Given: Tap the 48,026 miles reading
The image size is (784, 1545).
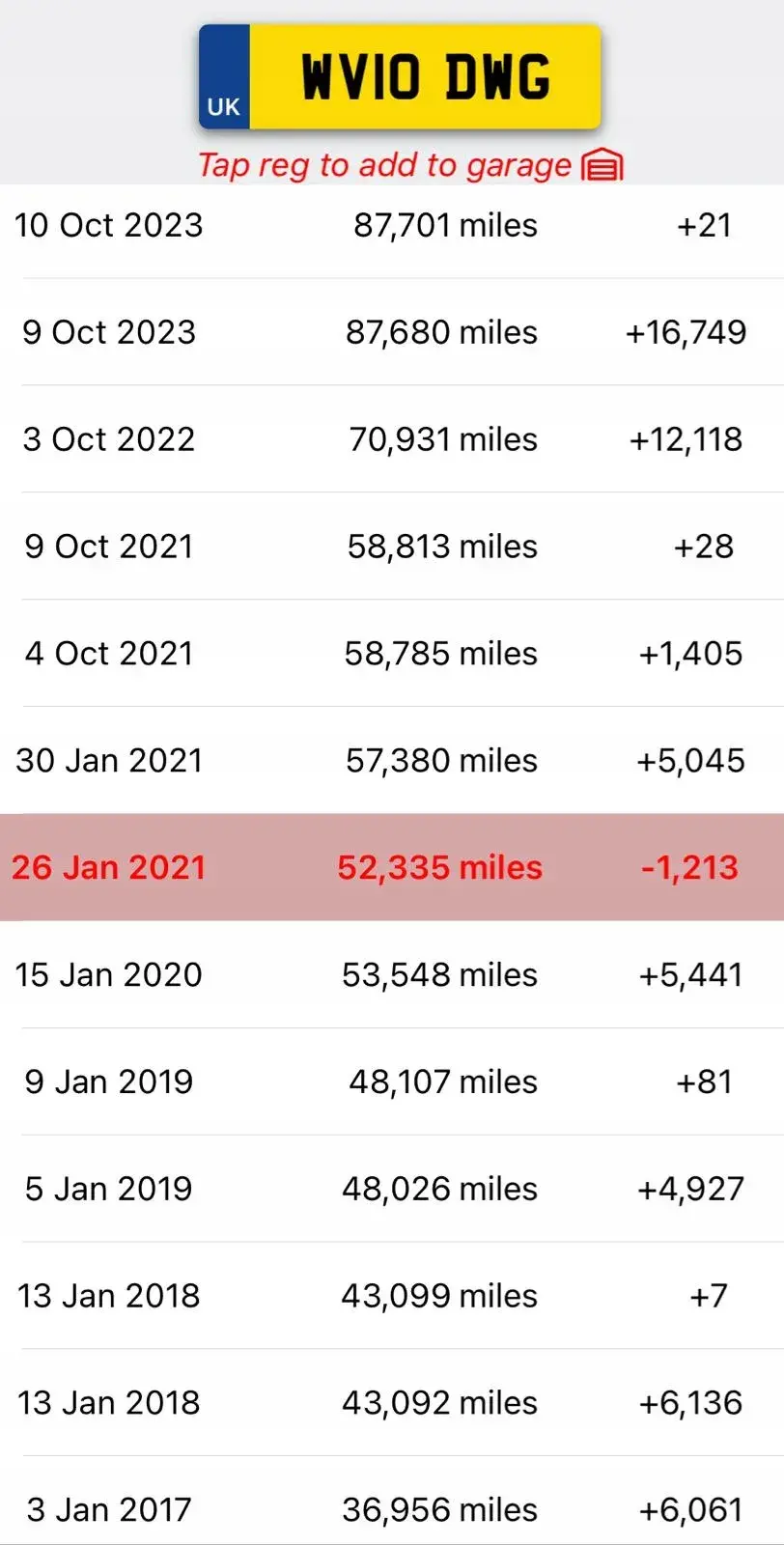Looking at the screenshot, I should click(x=439, y=1189).
